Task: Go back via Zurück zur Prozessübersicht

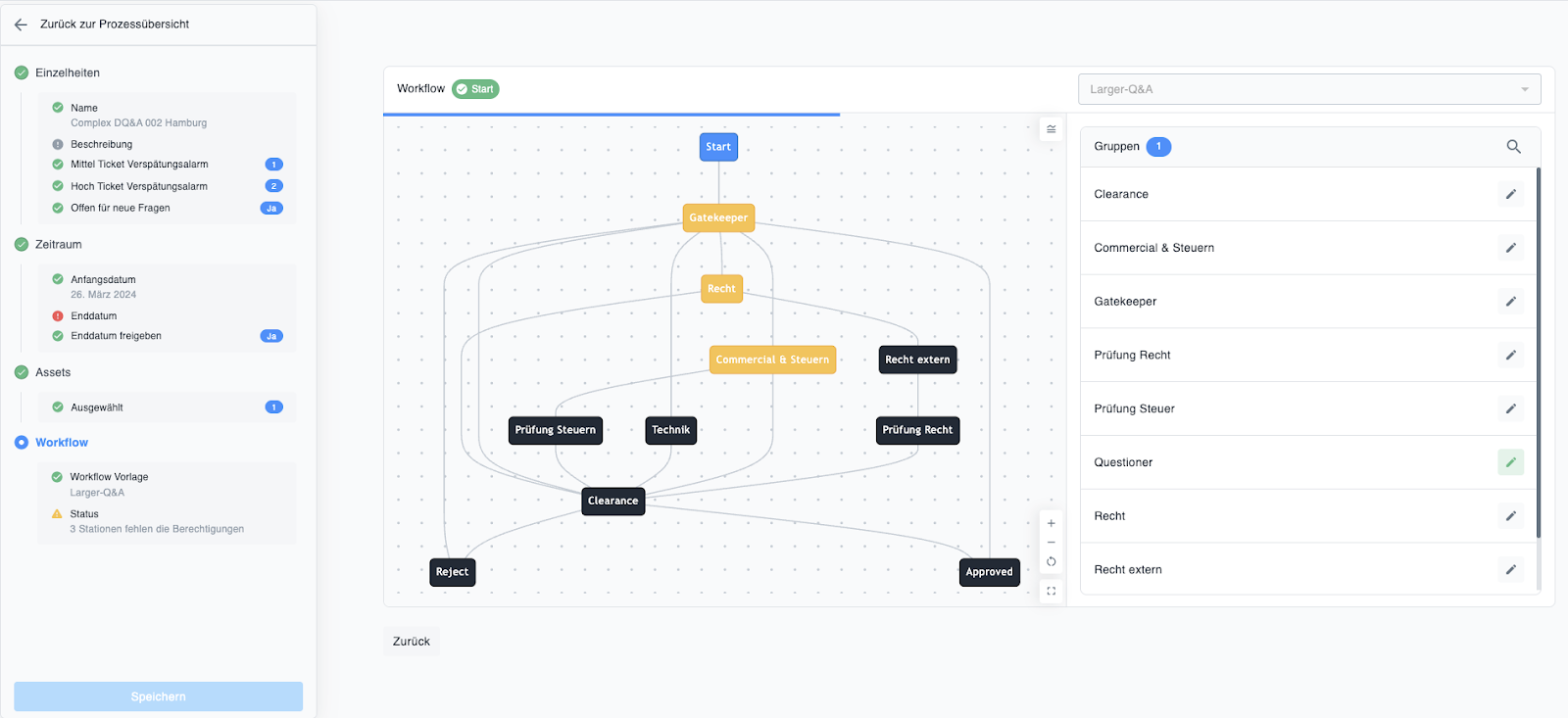Action: point(115,24)
